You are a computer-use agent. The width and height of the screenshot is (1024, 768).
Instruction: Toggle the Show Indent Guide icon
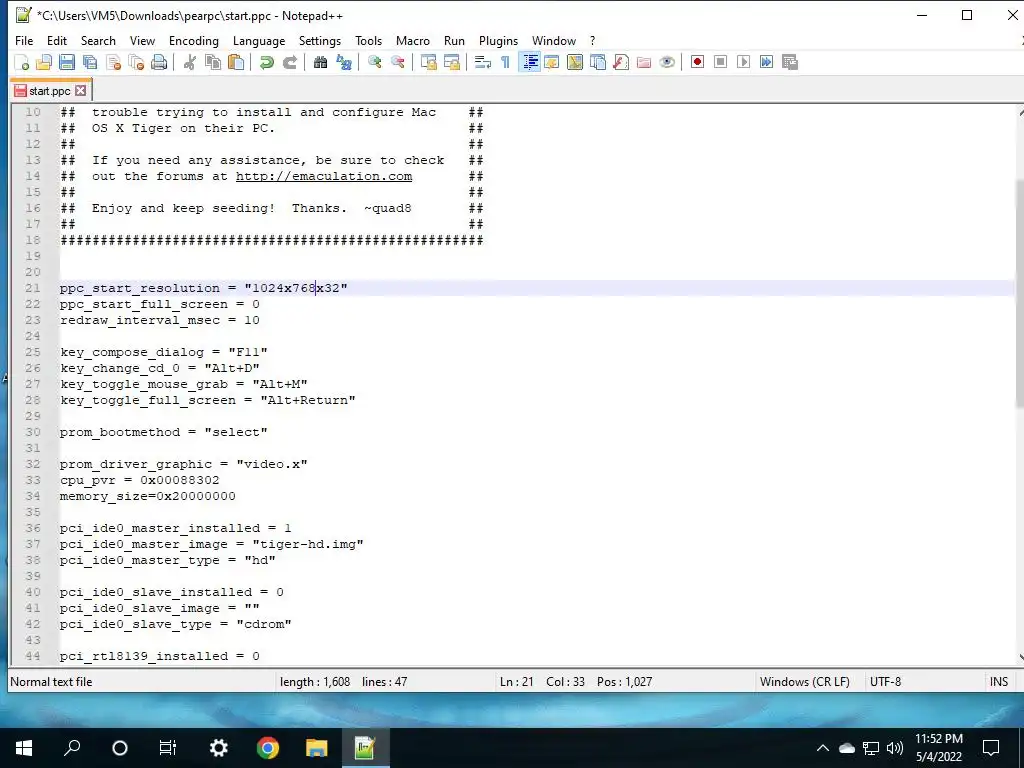[530, 63]
